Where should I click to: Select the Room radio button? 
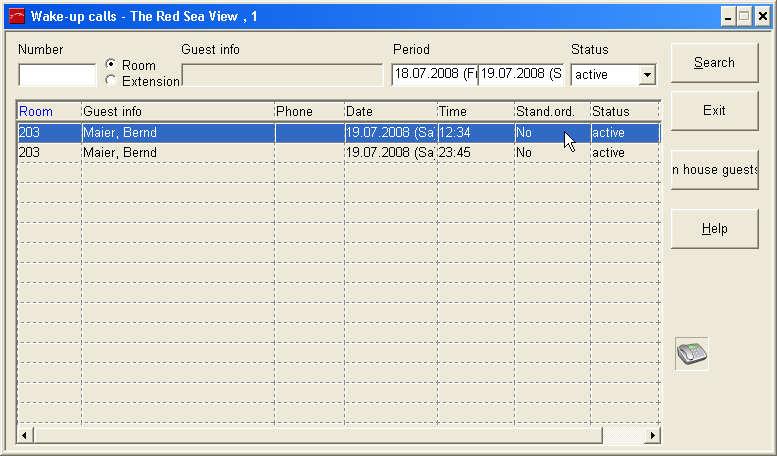[111, 65]
